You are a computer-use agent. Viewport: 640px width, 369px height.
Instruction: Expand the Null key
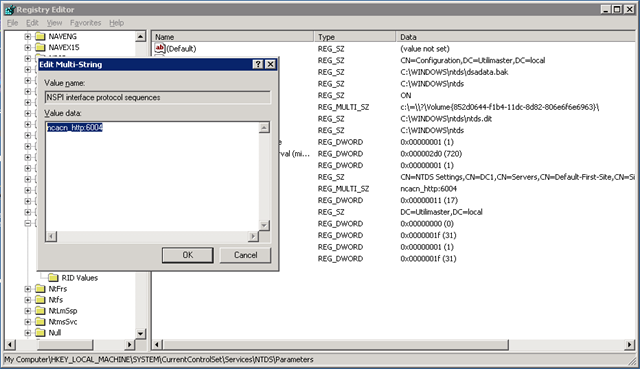pos(27,333)
